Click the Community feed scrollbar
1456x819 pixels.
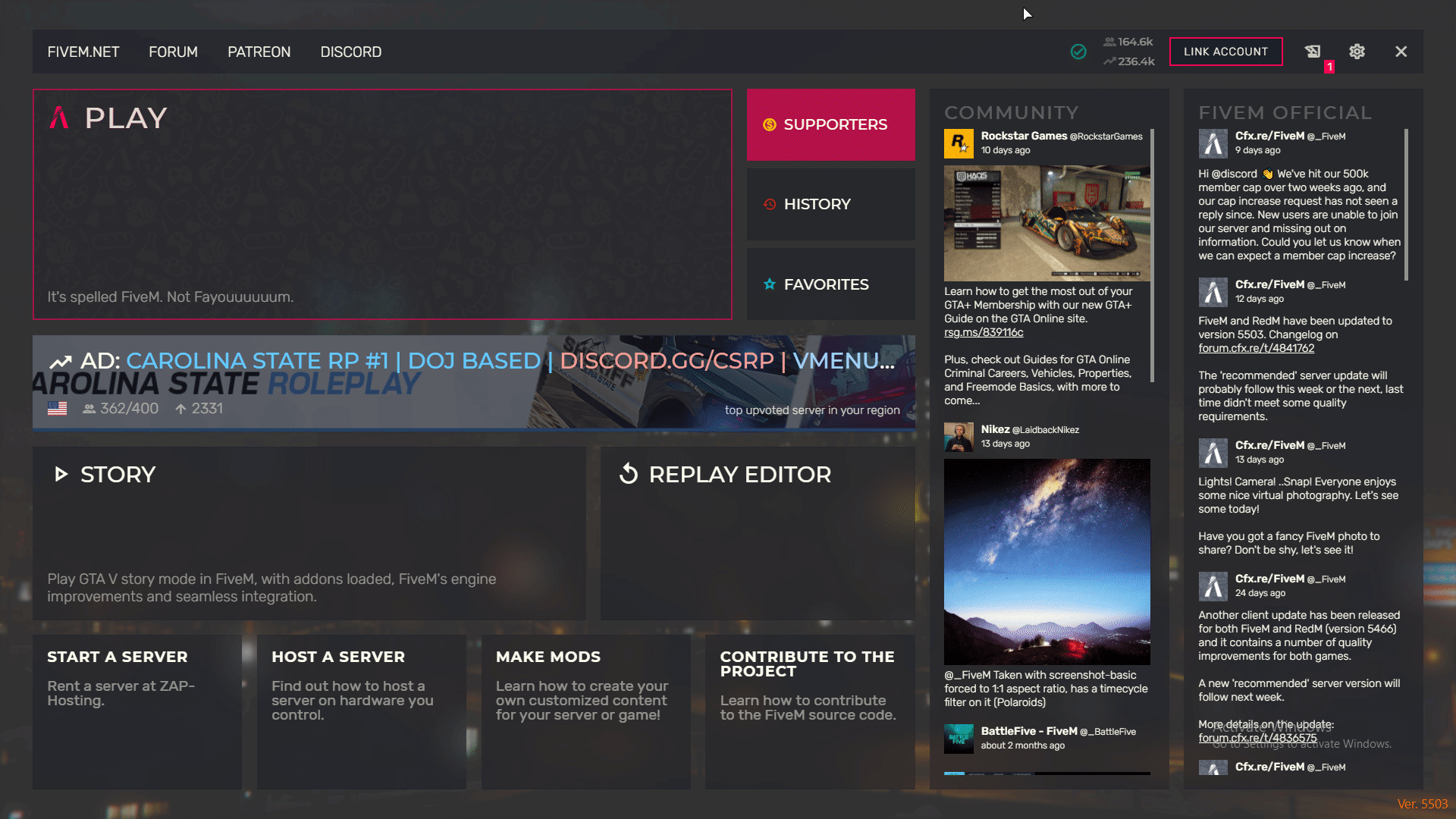(1152, 254)
